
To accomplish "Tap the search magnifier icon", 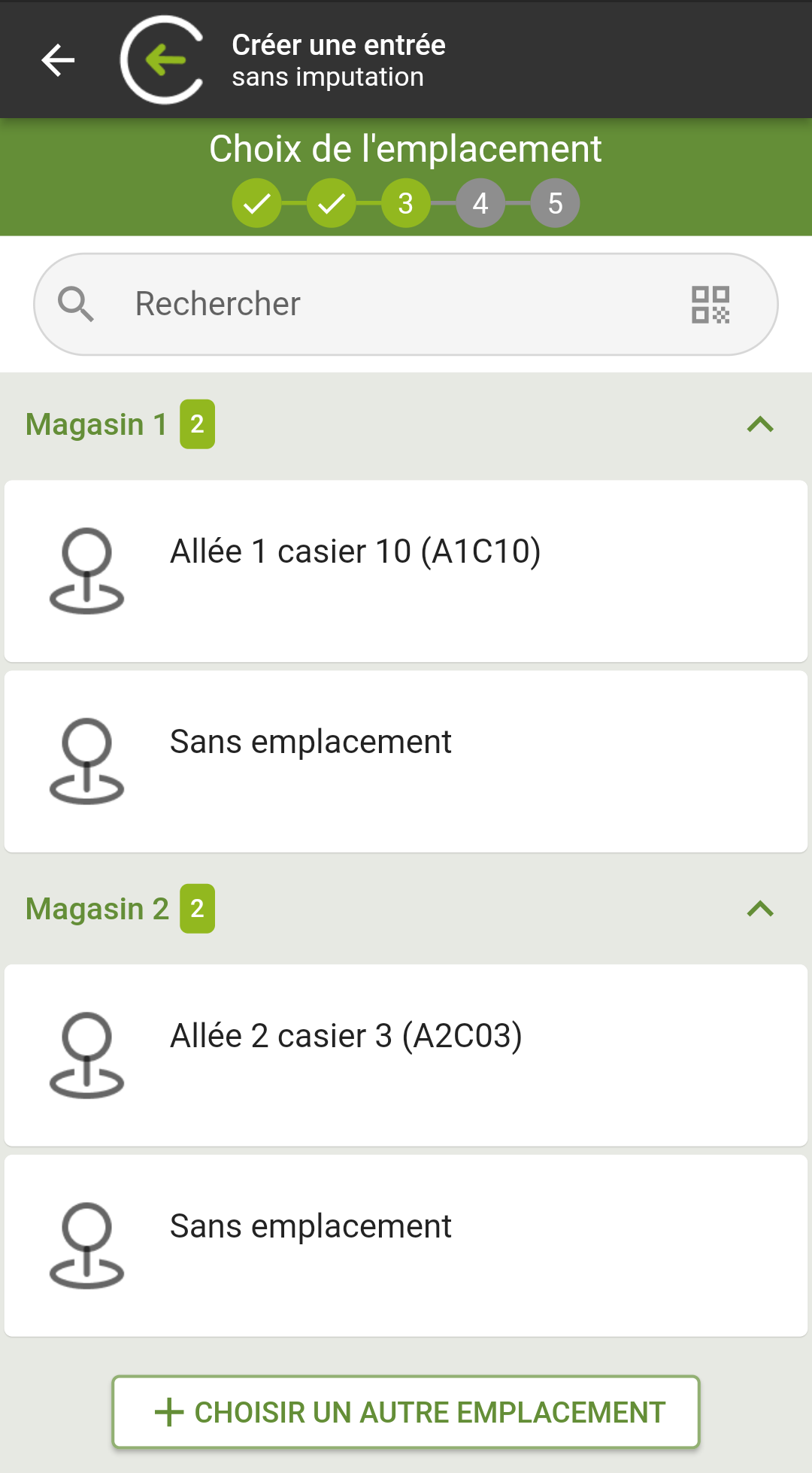I will point(76,305).
